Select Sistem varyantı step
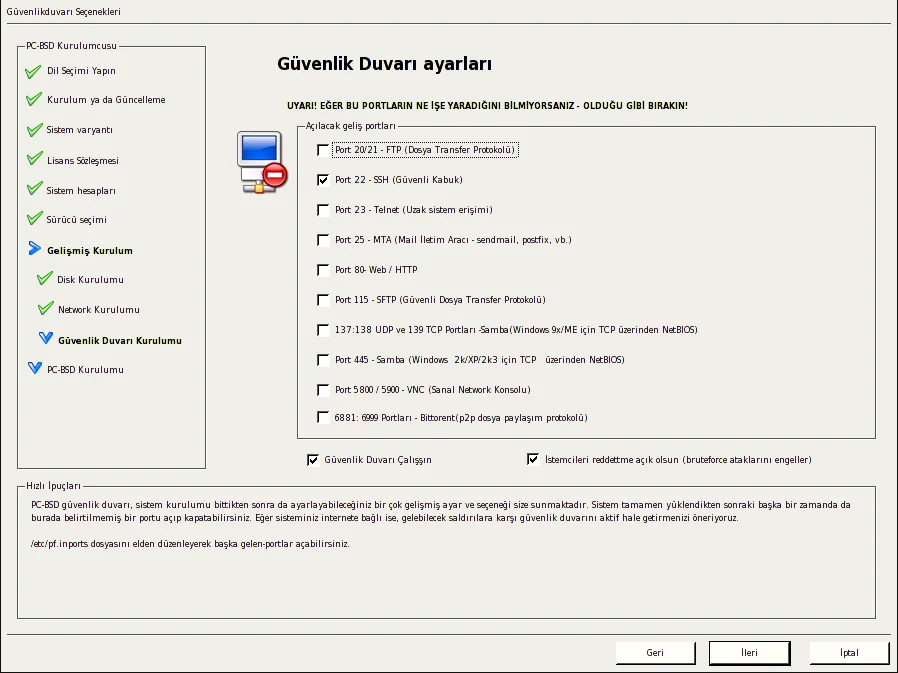 [x=80, y=130]
